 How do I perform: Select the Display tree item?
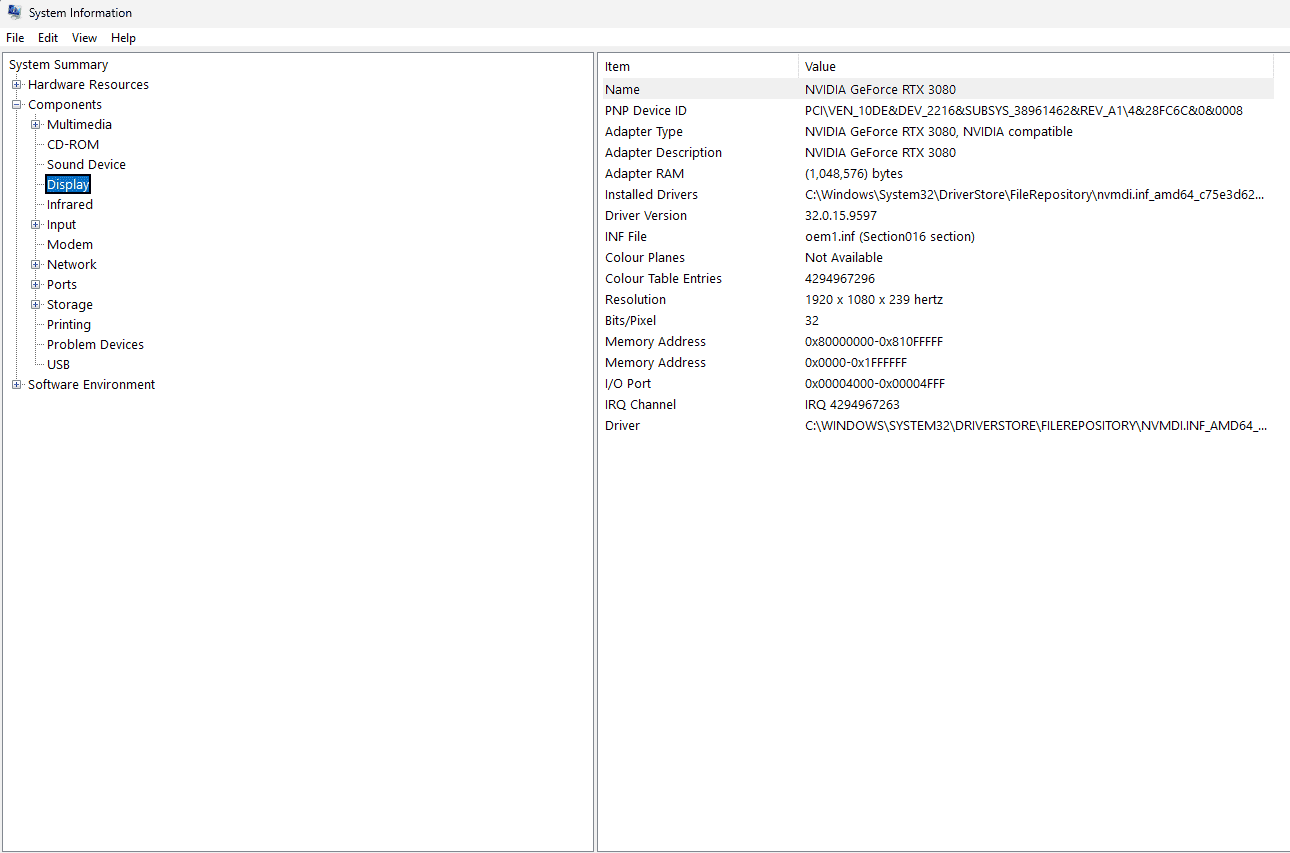click(x=68, y=185)
